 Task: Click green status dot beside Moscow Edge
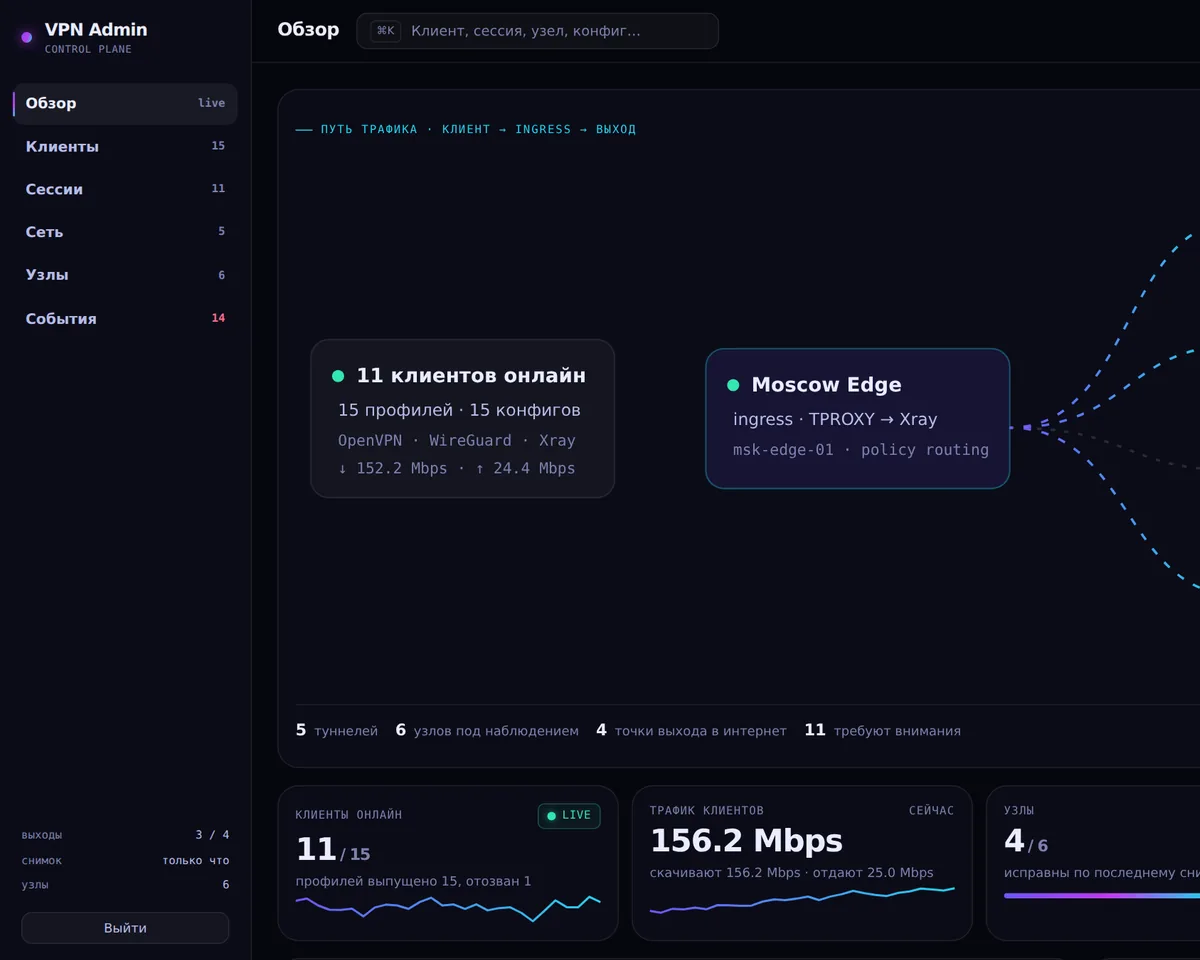733,385
